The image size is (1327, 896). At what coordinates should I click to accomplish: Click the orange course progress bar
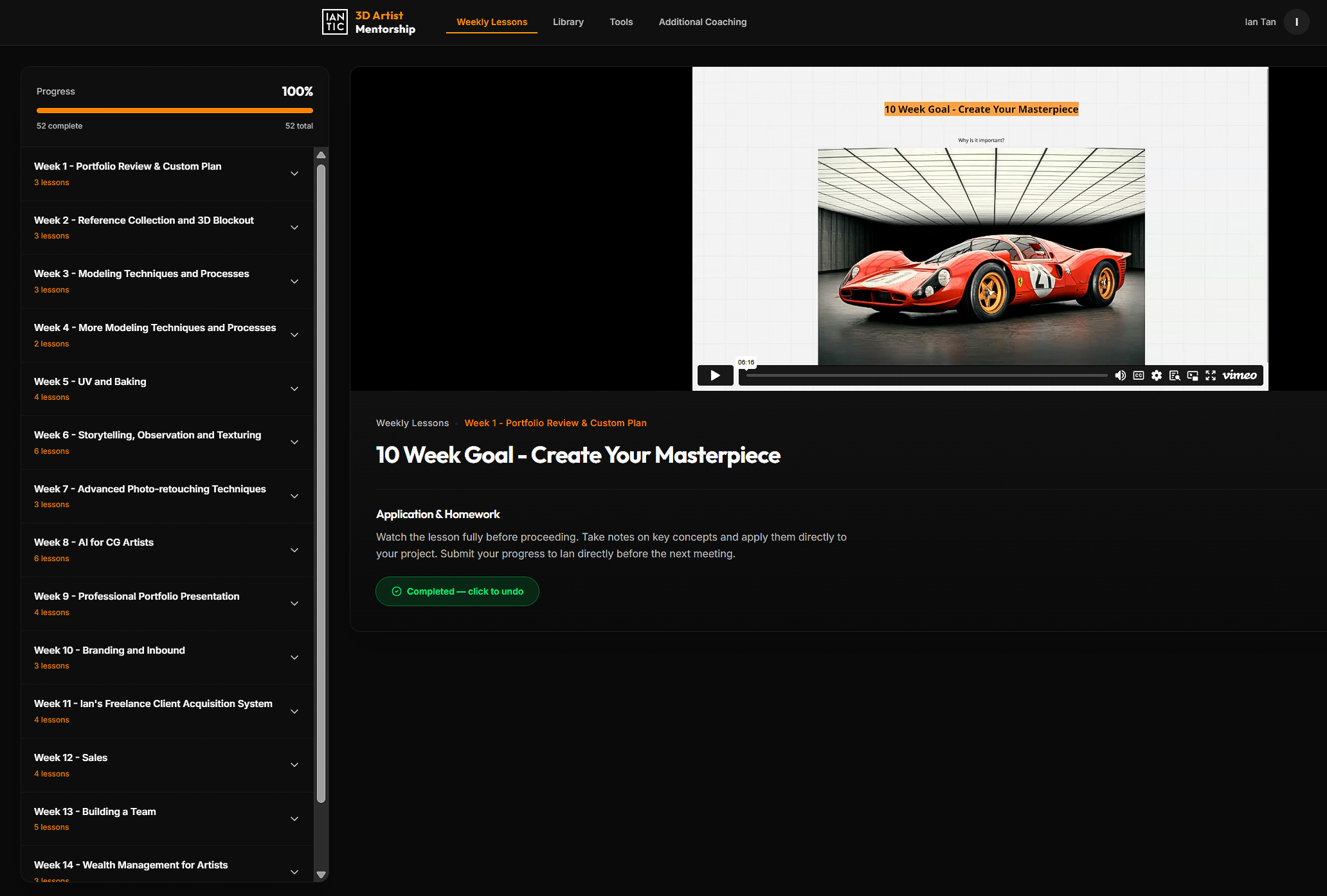[175, 111]
